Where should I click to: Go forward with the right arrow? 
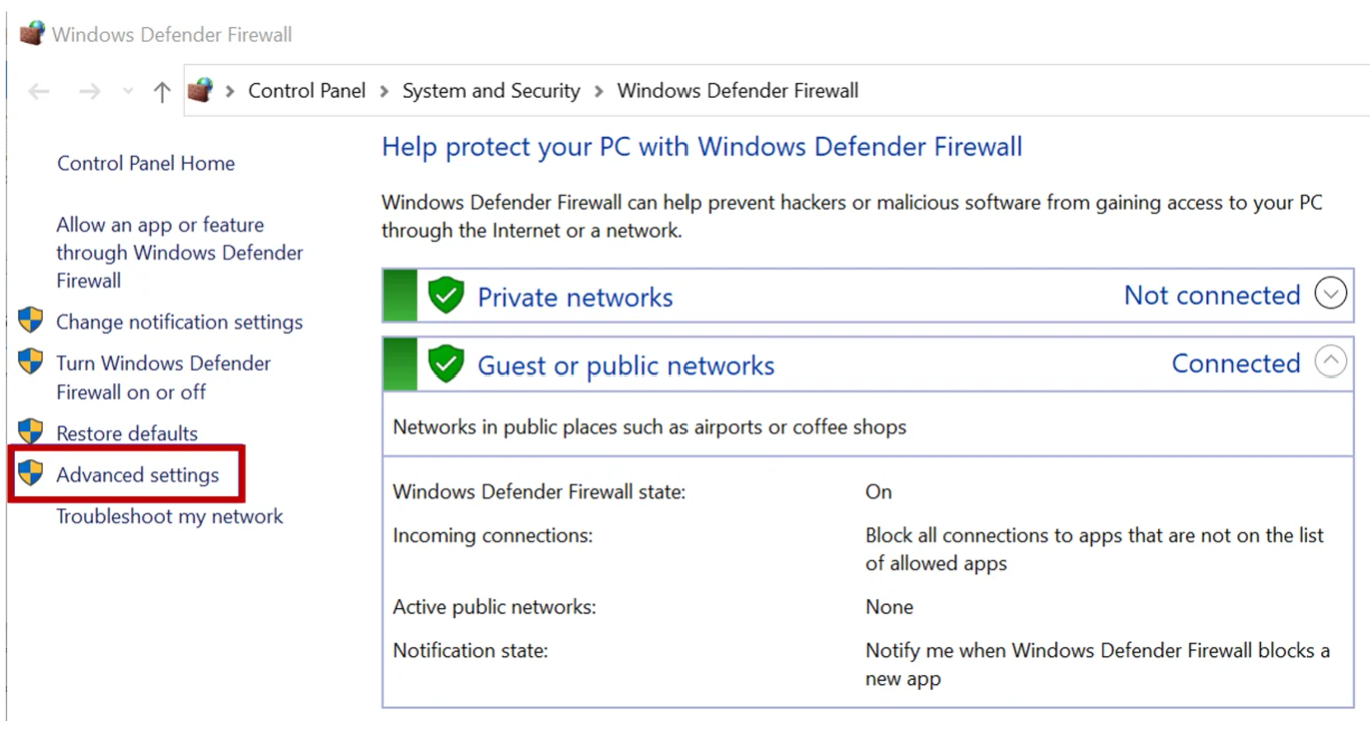pyautogui.click(x=90, y=92)
